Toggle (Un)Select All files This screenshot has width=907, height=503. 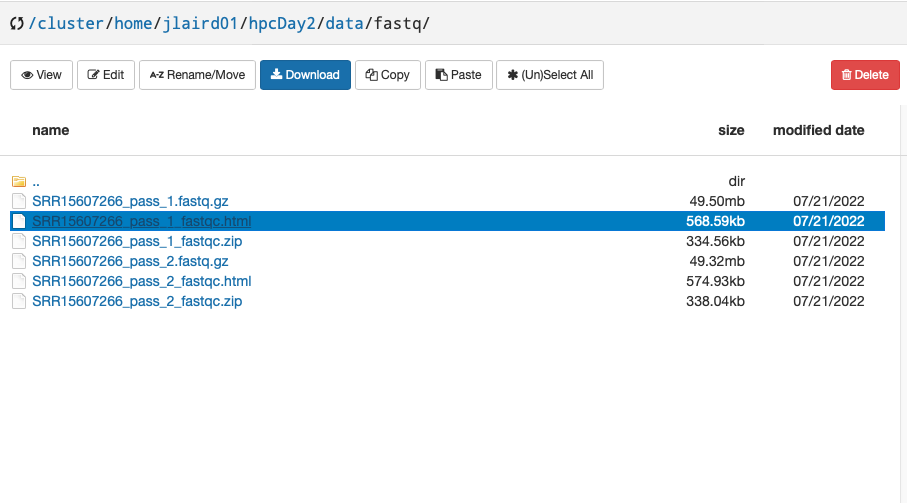point(550,75)
